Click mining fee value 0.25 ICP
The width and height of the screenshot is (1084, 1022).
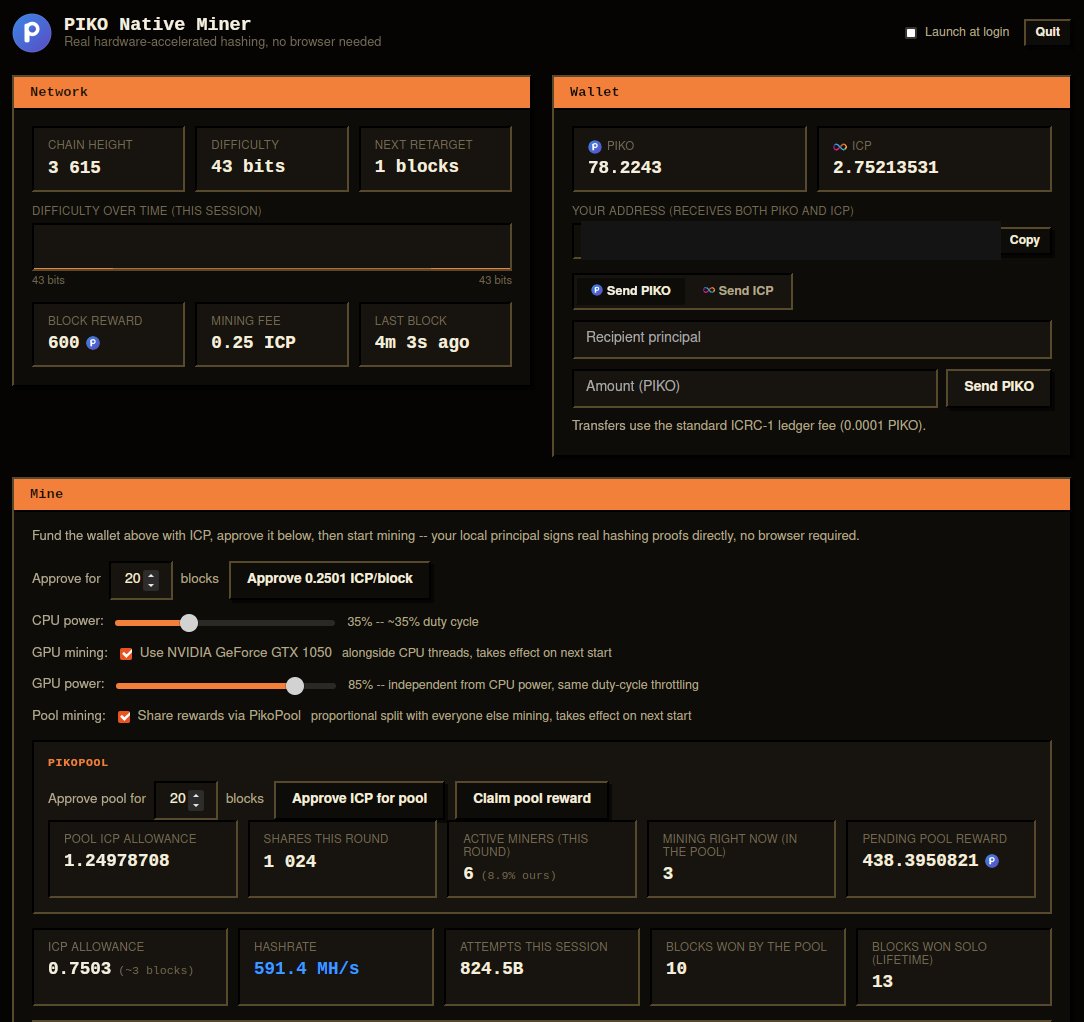coord(253,343)
